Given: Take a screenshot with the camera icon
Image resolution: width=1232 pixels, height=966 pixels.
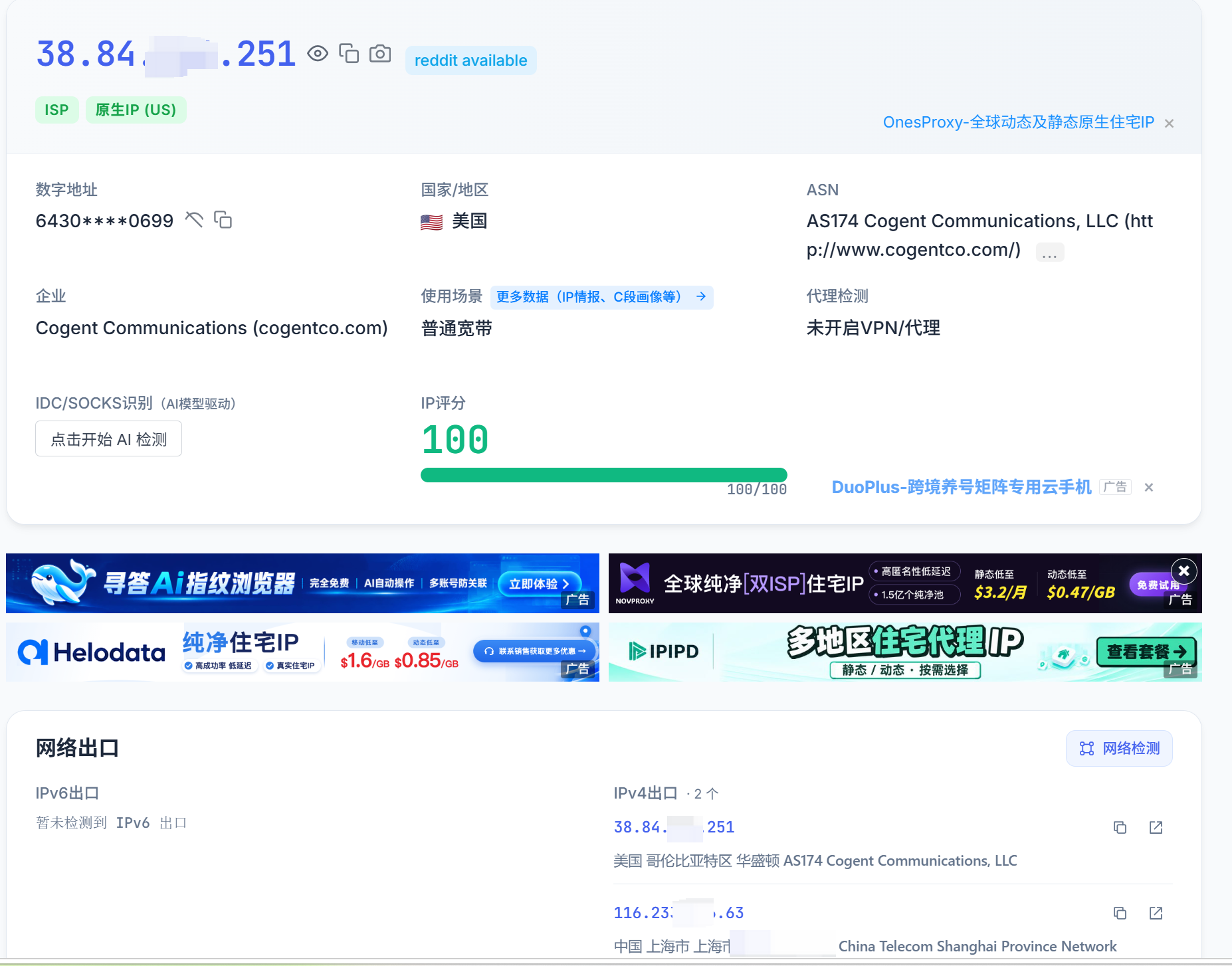Looking at the screenshot, I should tap(380, 53).
